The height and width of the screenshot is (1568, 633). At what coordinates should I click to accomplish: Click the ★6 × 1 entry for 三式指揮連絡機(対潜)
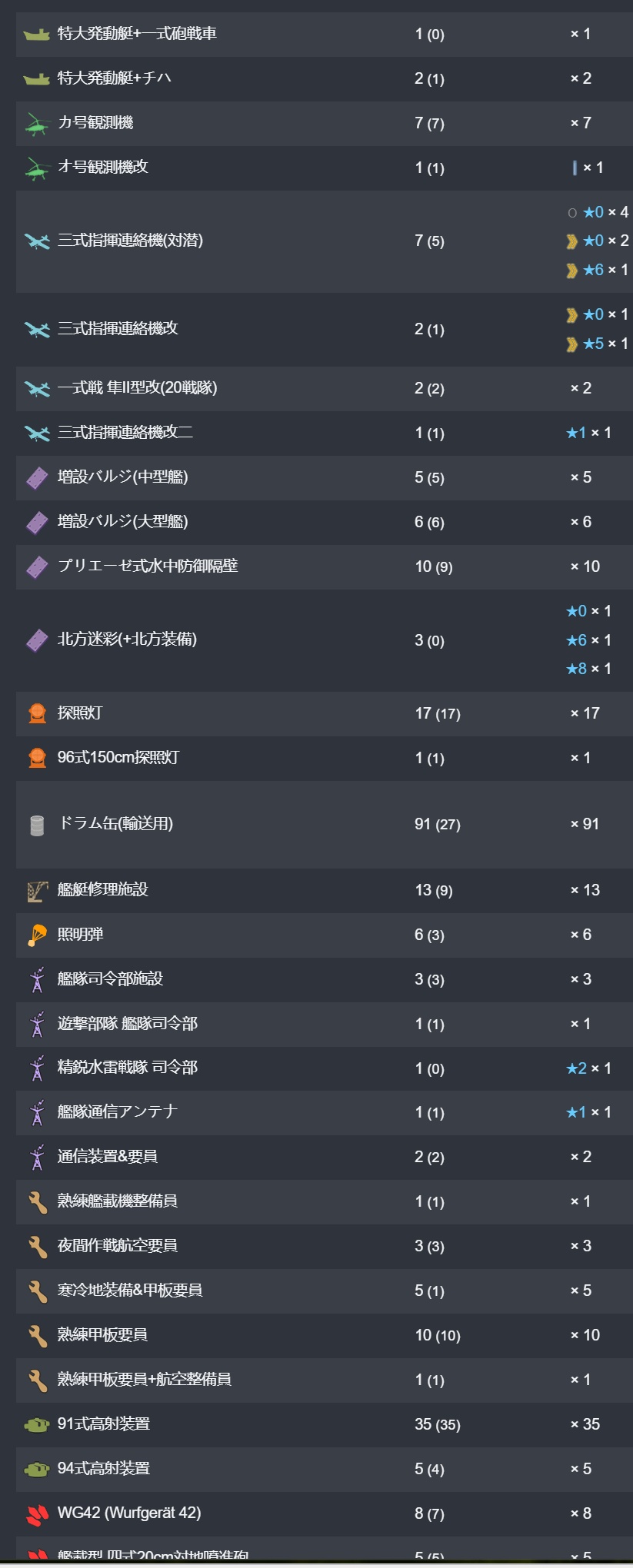(598, 270)
